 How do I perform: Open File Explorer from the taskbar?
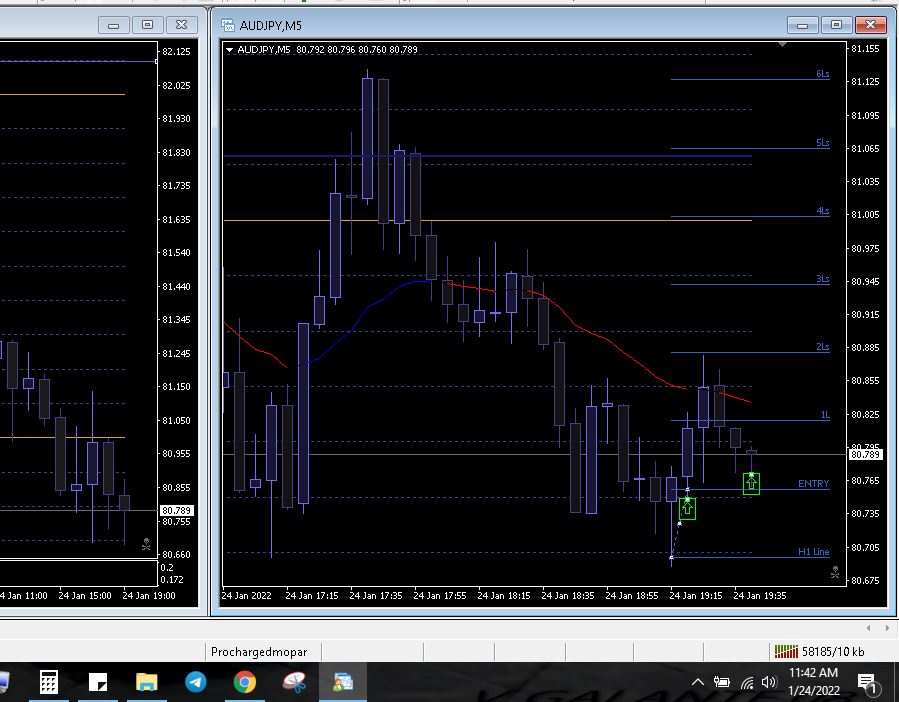pyautogui.click(x=147, y=682)
